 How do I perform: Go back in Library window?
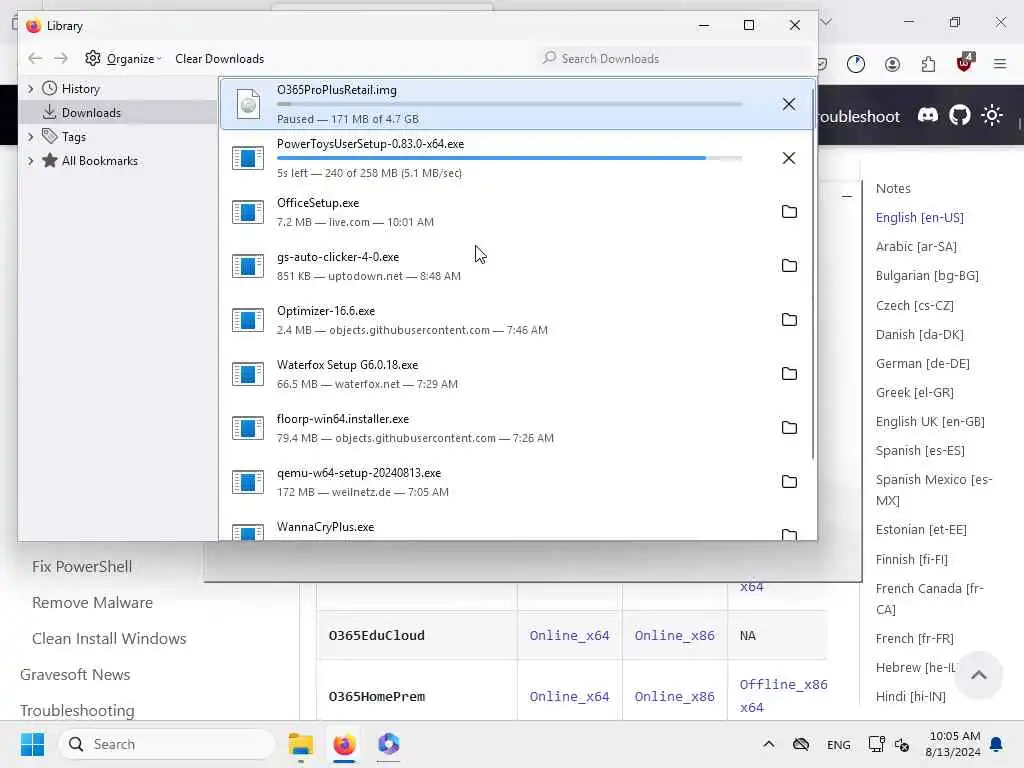click(35, 58)
